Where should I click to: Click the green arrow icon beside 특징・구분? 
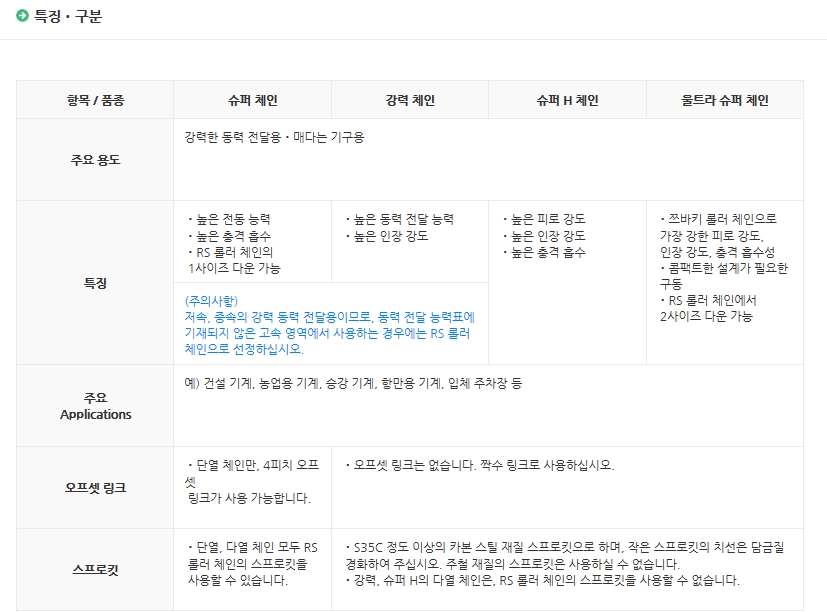pyautogui.click(x=23, y=16)
